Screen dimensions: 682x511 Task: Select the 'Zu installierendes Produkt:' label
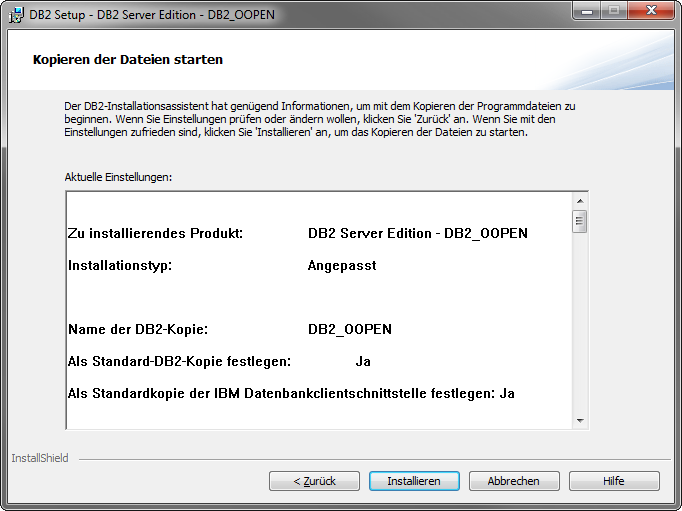click(x=155, y=234)
